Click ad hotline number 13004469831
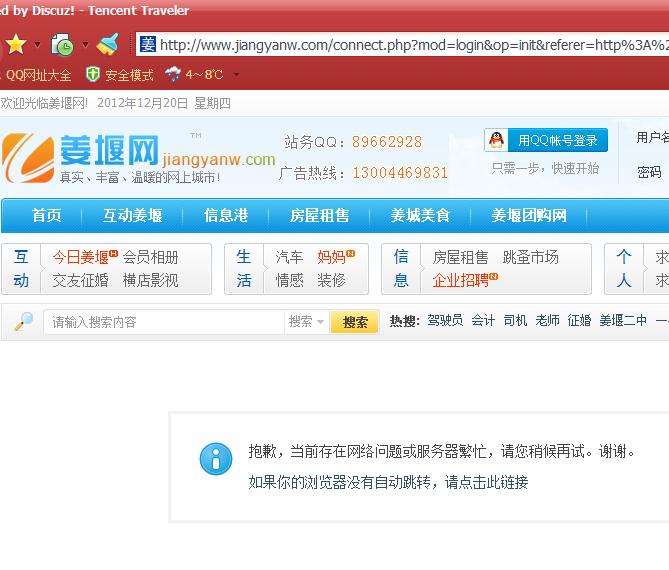This screenshot has height=570, width=669. click(x=400, y=173)
